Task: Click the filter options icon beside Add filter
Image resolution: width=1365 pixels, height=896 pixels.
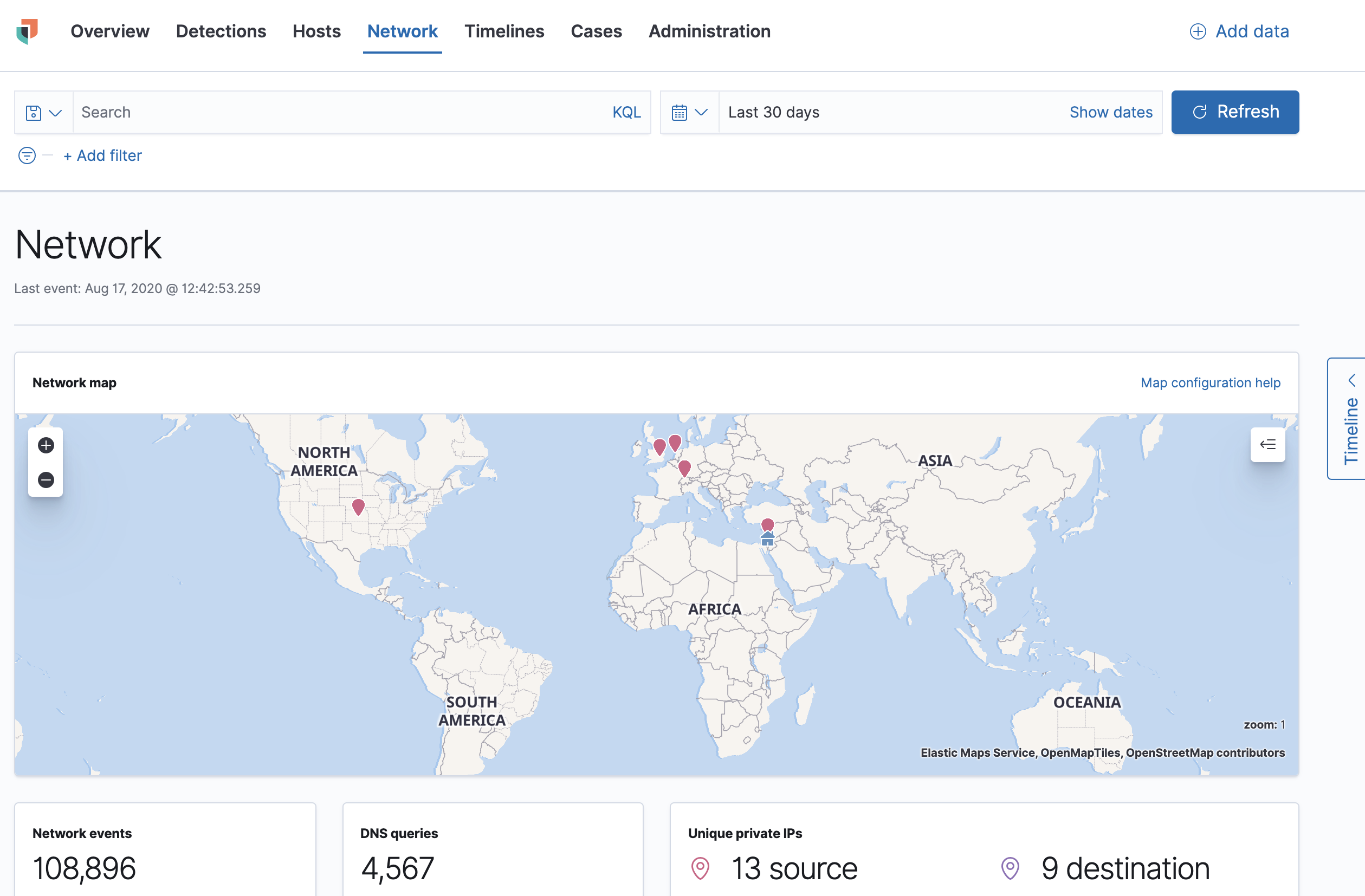Action: [27, 155]
